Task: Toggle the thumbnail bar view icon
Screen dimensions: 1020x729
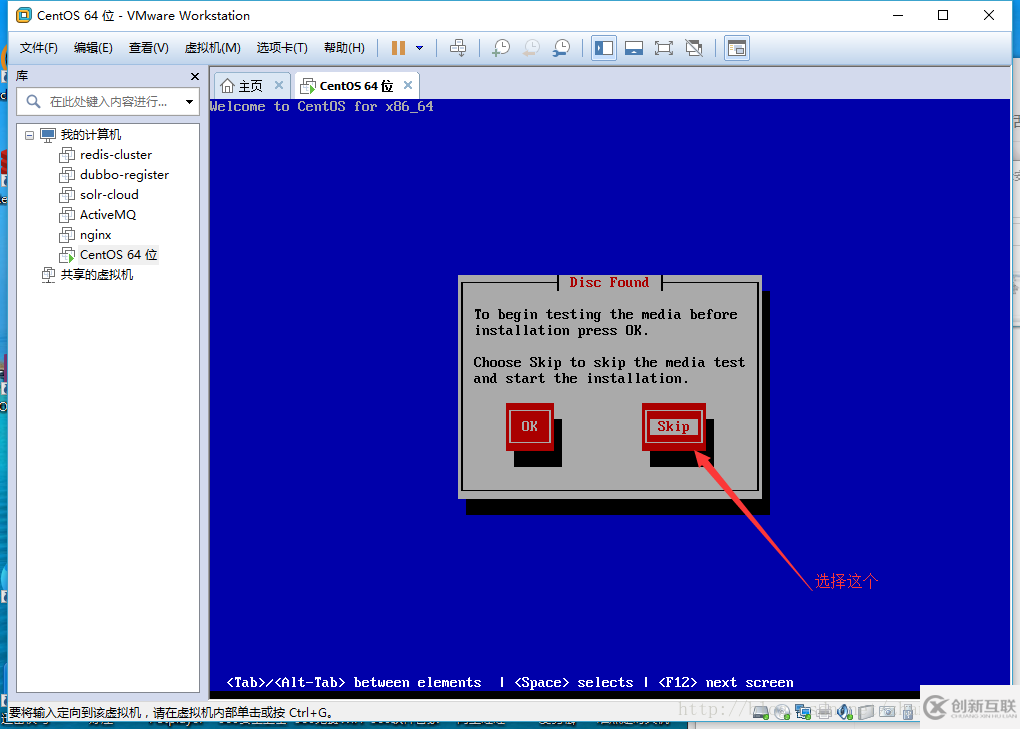Action: [634, 48]
